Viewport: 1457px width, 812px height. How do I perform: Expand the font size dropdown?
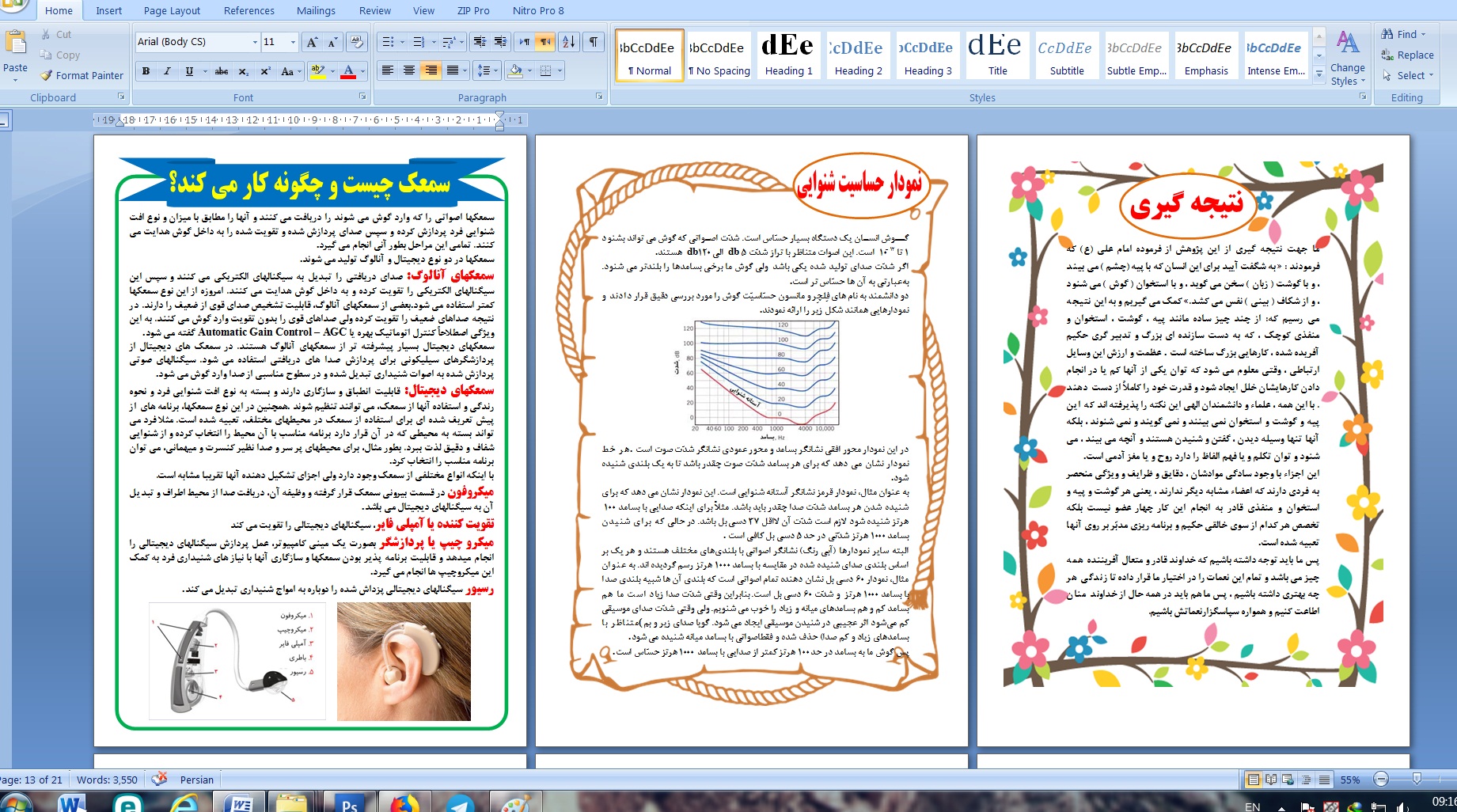[x=293, y=42]
